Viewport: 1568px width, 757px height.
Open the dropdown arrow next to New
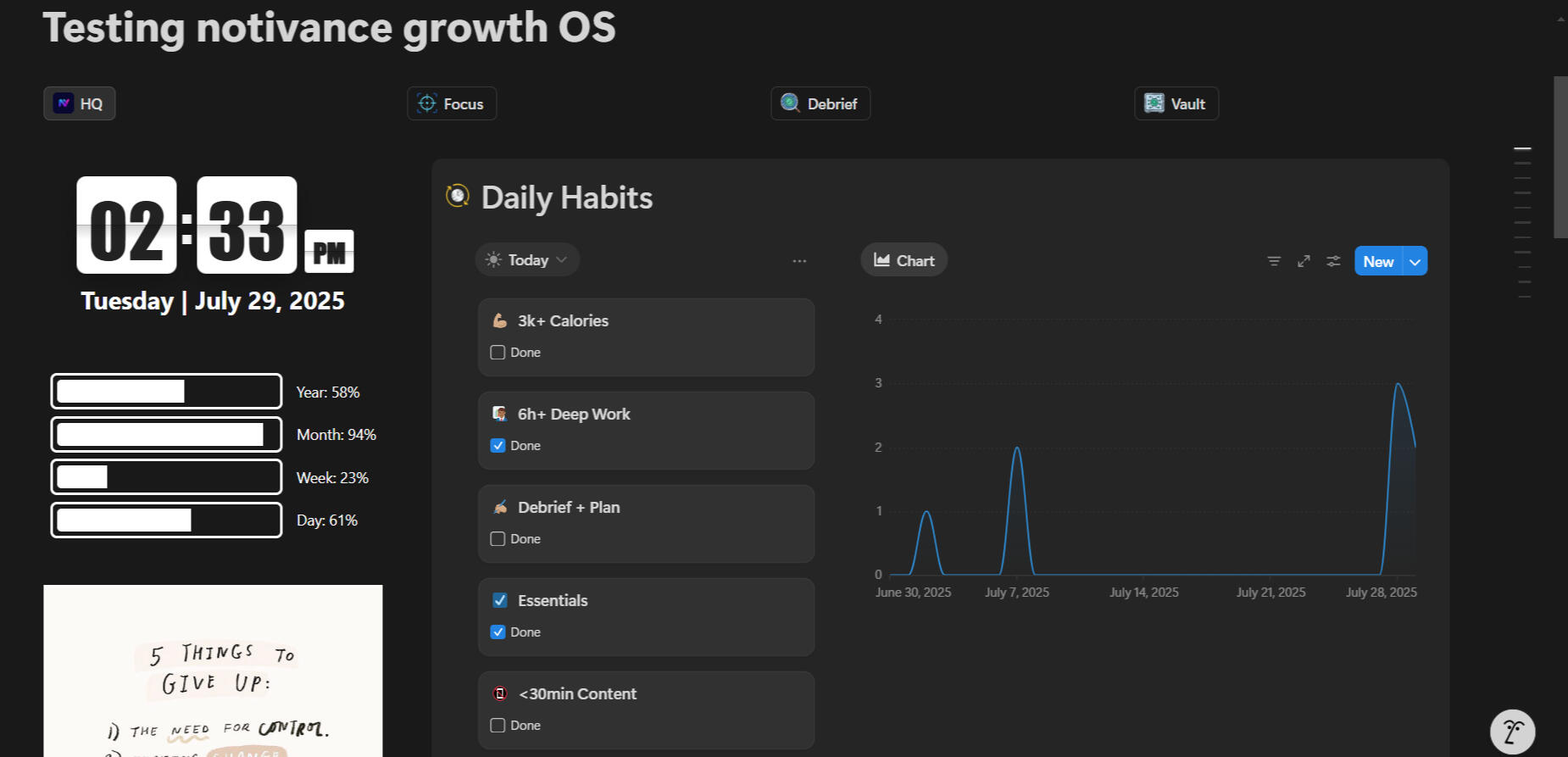coord(1415,262)
